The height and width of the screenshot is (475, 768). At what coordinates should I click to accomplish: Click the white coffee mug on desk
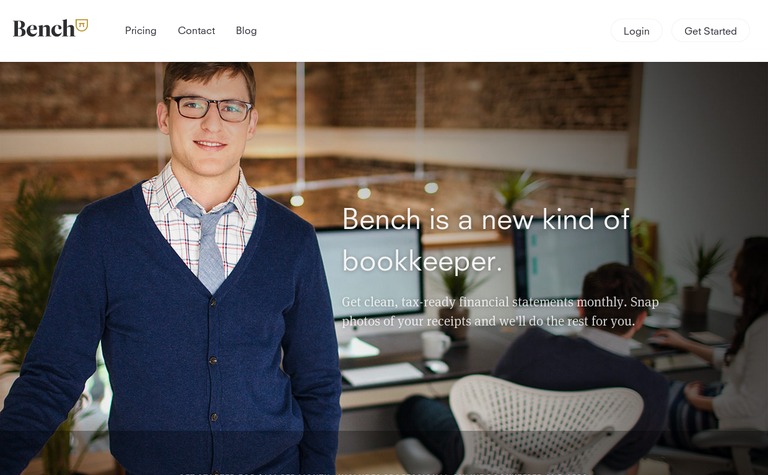click(435, 345)
